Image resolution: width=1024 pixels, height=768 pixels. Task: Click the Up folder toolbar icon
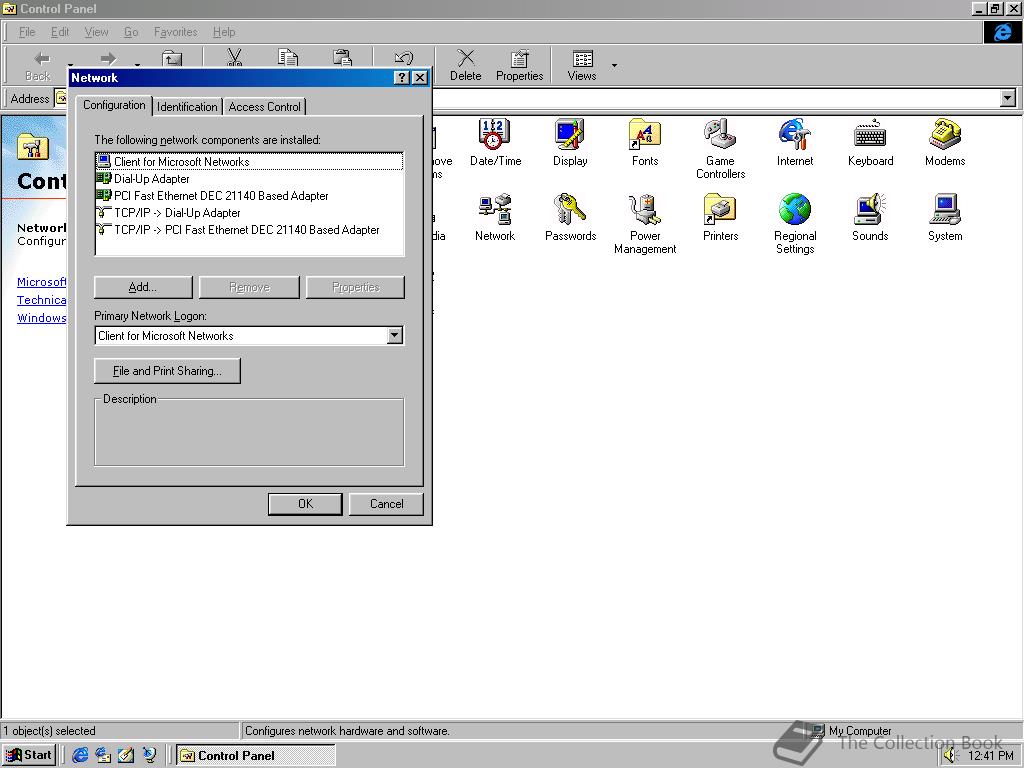click(172, 57)
